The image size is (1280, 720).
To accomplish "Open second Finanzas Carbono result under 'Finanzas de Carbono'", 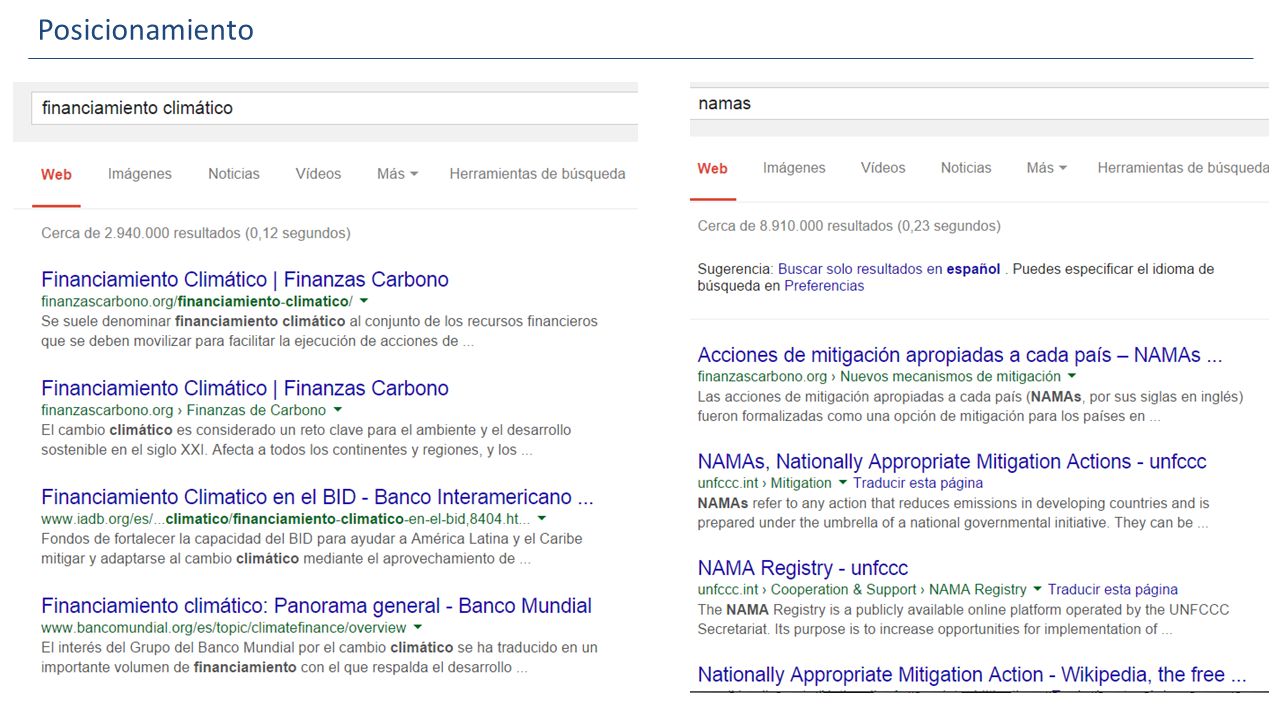I will [245, 388].
